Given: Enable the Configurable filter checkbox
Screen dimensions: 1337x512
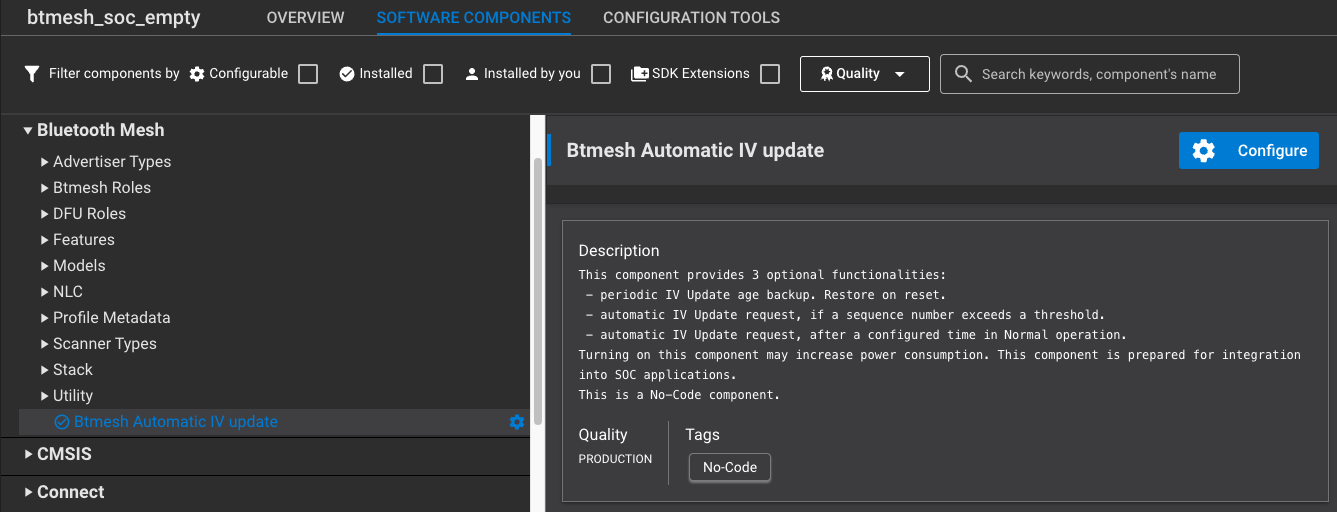Looking at the screenshot, I should point(309,74).
